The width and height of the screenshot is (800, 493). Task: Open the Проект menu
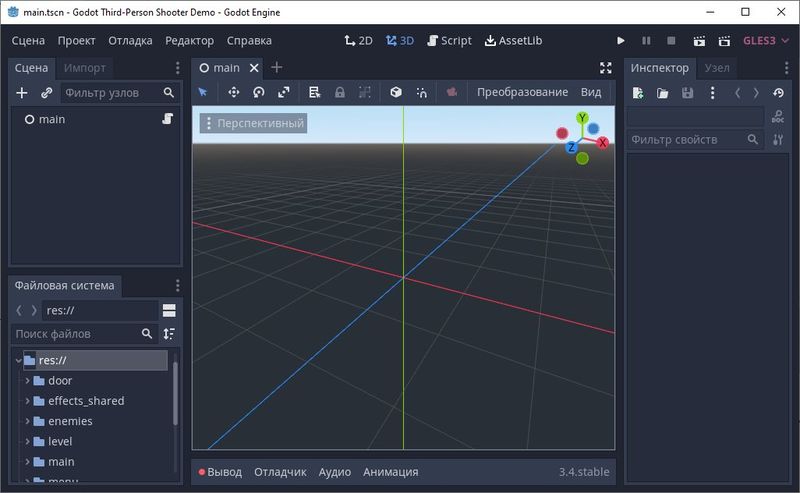77,40
